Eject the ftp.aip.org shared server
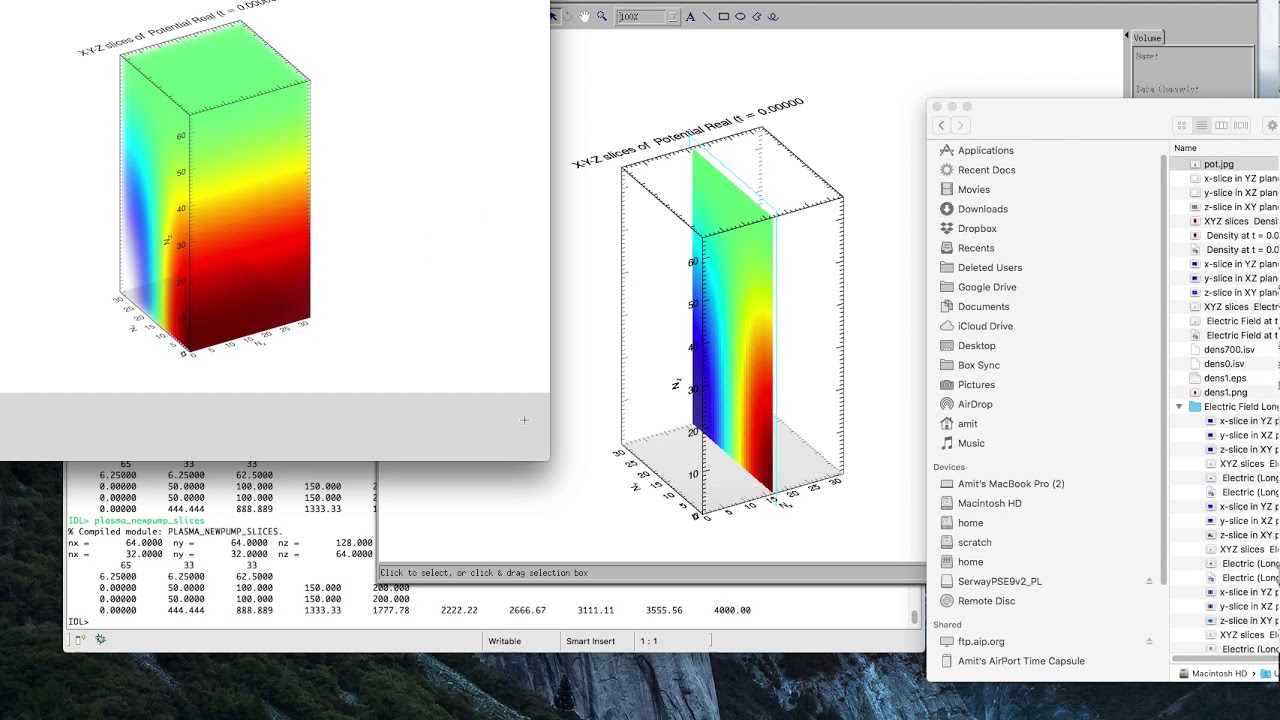Viewport: 1280px width, 720px height. click(1149, 641)
